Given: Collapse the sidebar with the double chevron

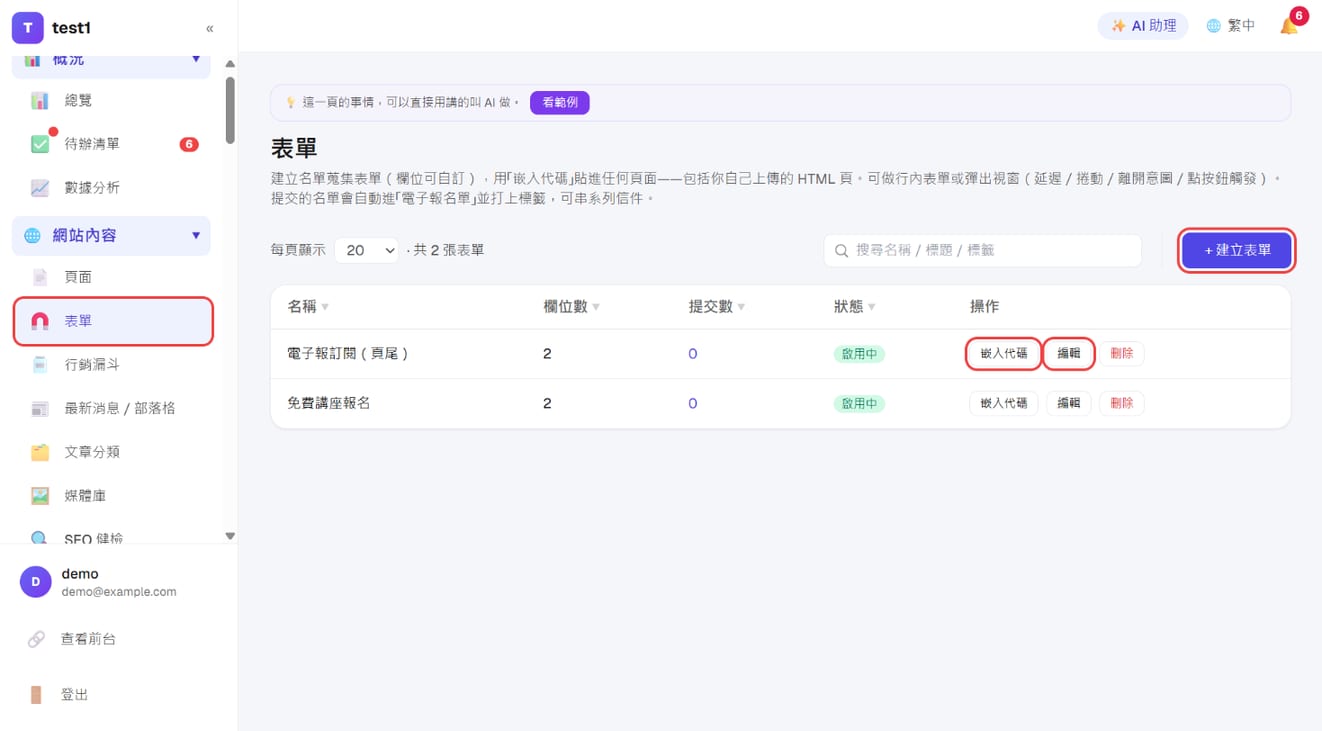Looking at the screenshot, I should (x=209, y=28).
